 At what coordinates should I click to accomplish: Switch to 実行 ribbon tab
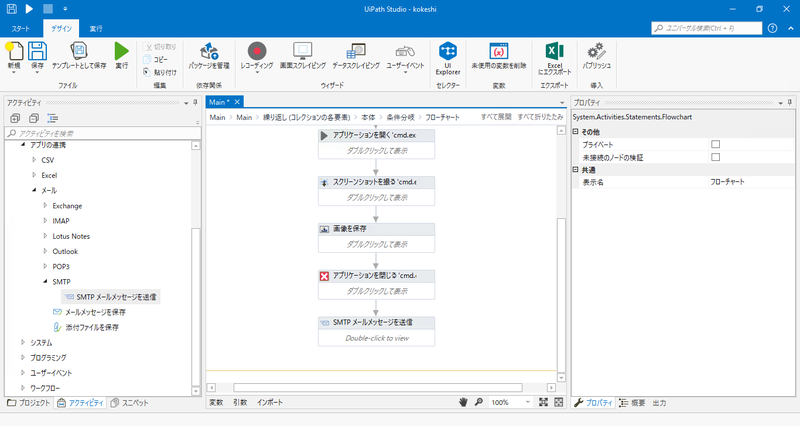click(x=96, y=29)
